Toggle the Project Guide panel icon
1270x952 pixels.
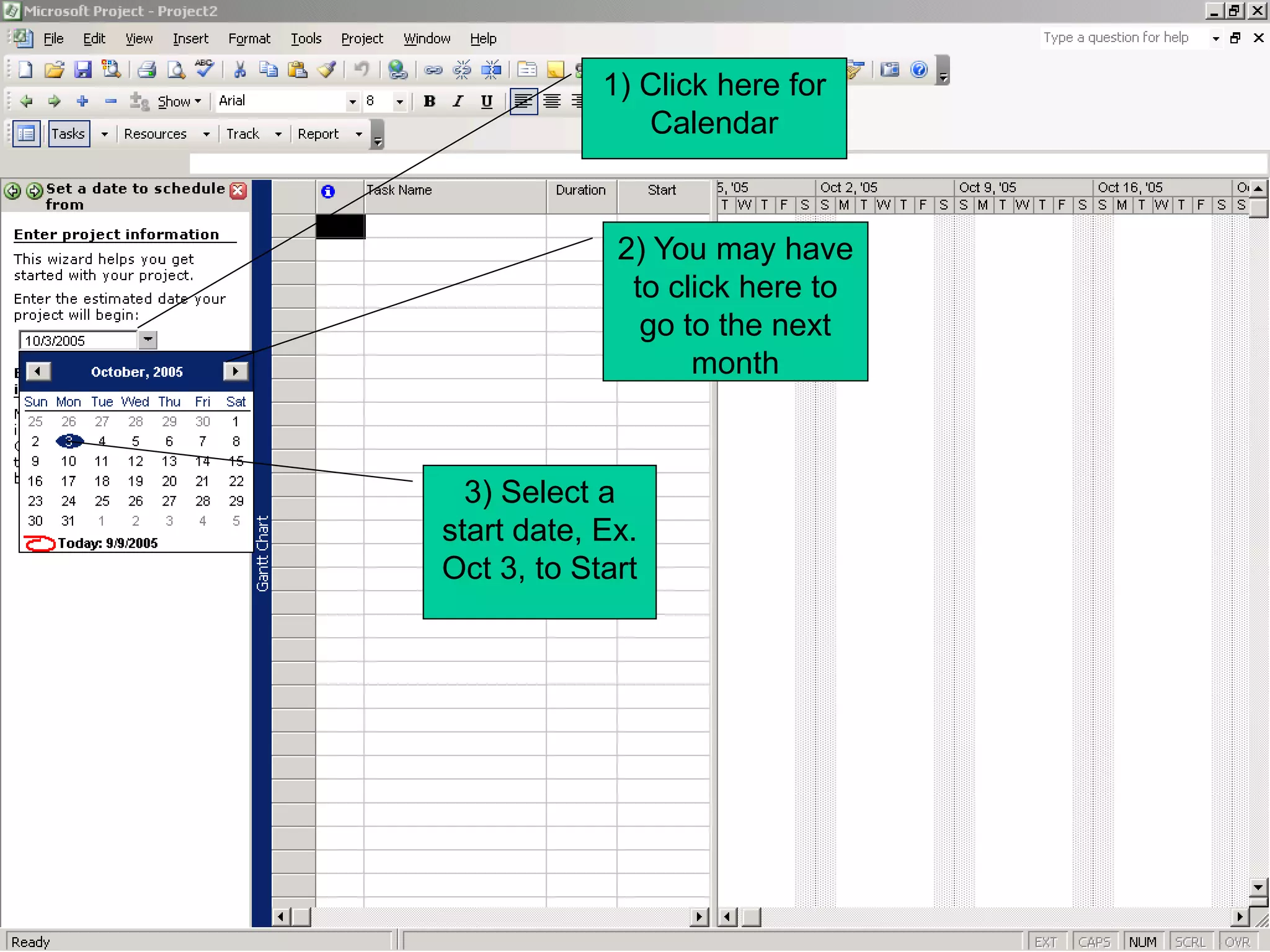pyautogui.click(x=26, y=134)
